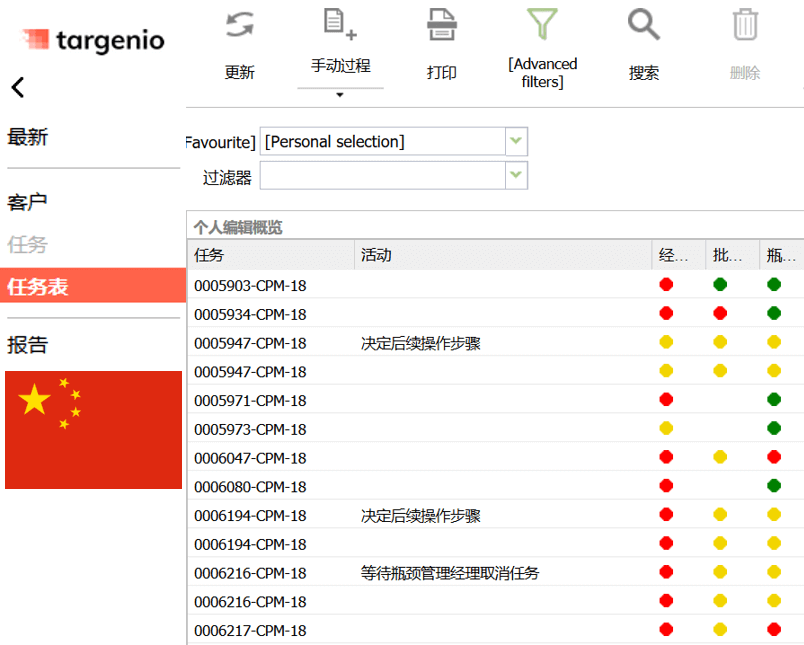The image size is (804, 645).
Task: Open 客户 in the sidebar menu
Action: (x=28, y=202)
